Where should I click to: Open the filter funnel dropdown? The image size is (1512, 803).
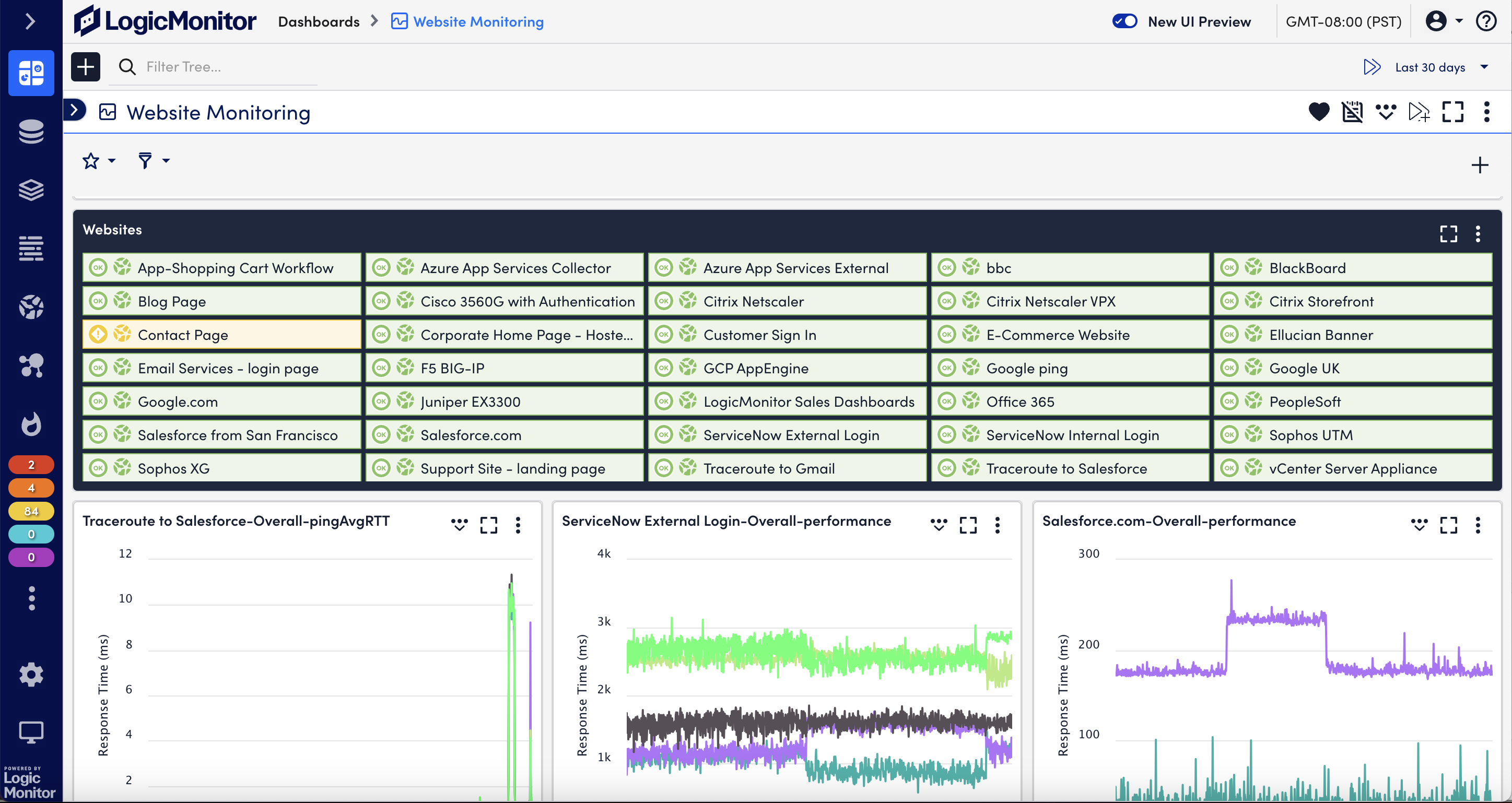tap(151, 160)
